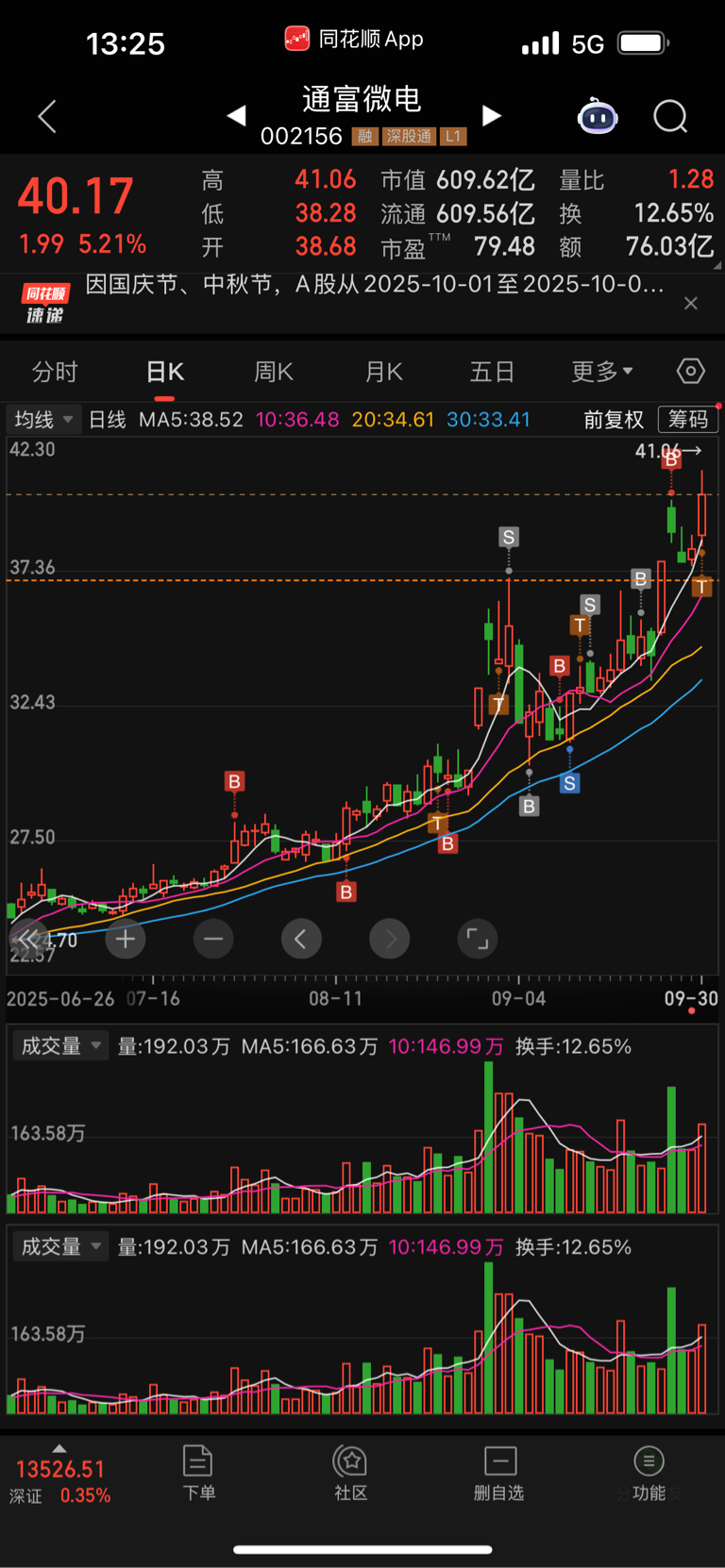Image resolution: width=725 pixels, height=1568 pixels.
Task: Select the 日K tab
Action: pyautogui.click(x=165, y=372)
